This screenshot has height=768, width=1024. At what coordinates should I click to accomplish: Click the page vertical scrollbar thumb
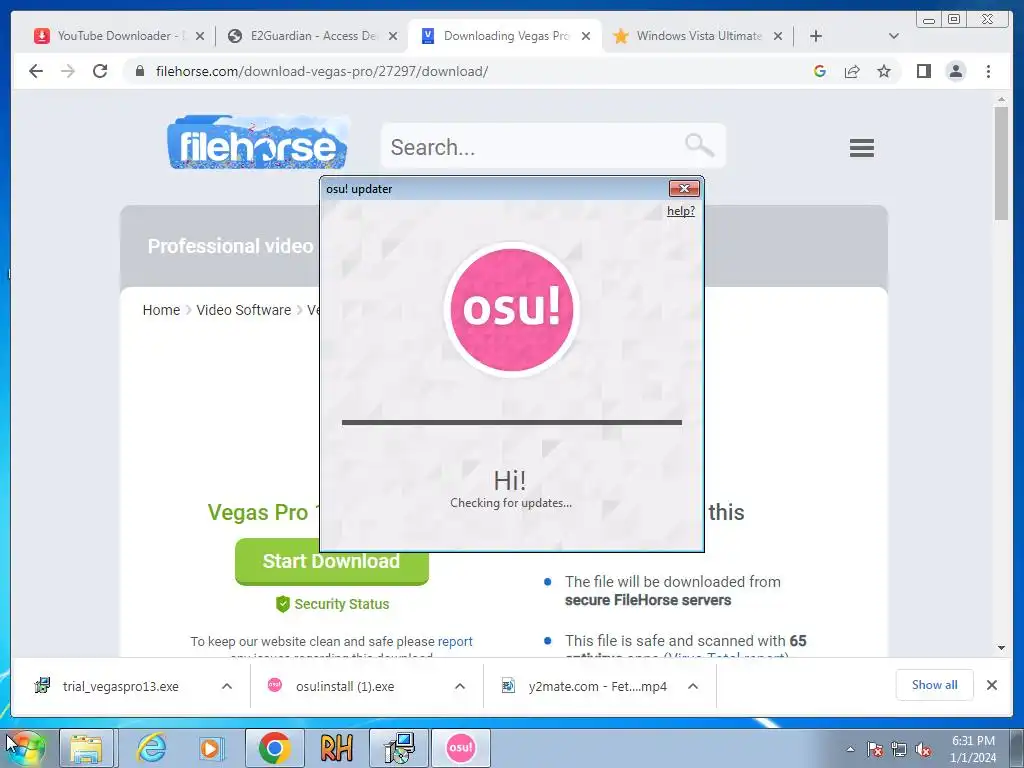(x=1000, y=163)
